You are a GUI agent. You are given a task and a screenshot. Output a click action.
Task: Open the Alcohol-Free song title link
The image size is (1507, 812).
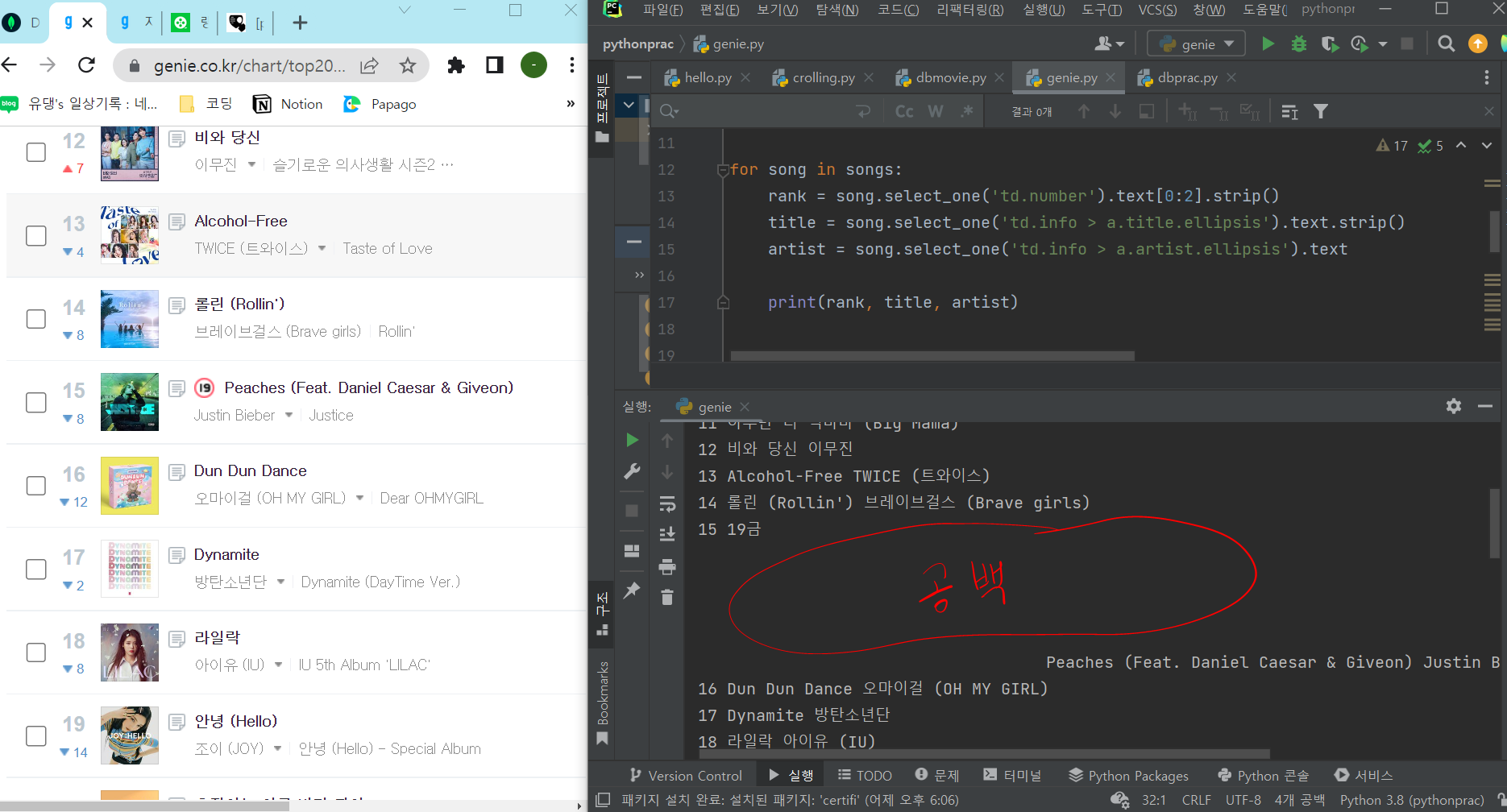(240, 221)
